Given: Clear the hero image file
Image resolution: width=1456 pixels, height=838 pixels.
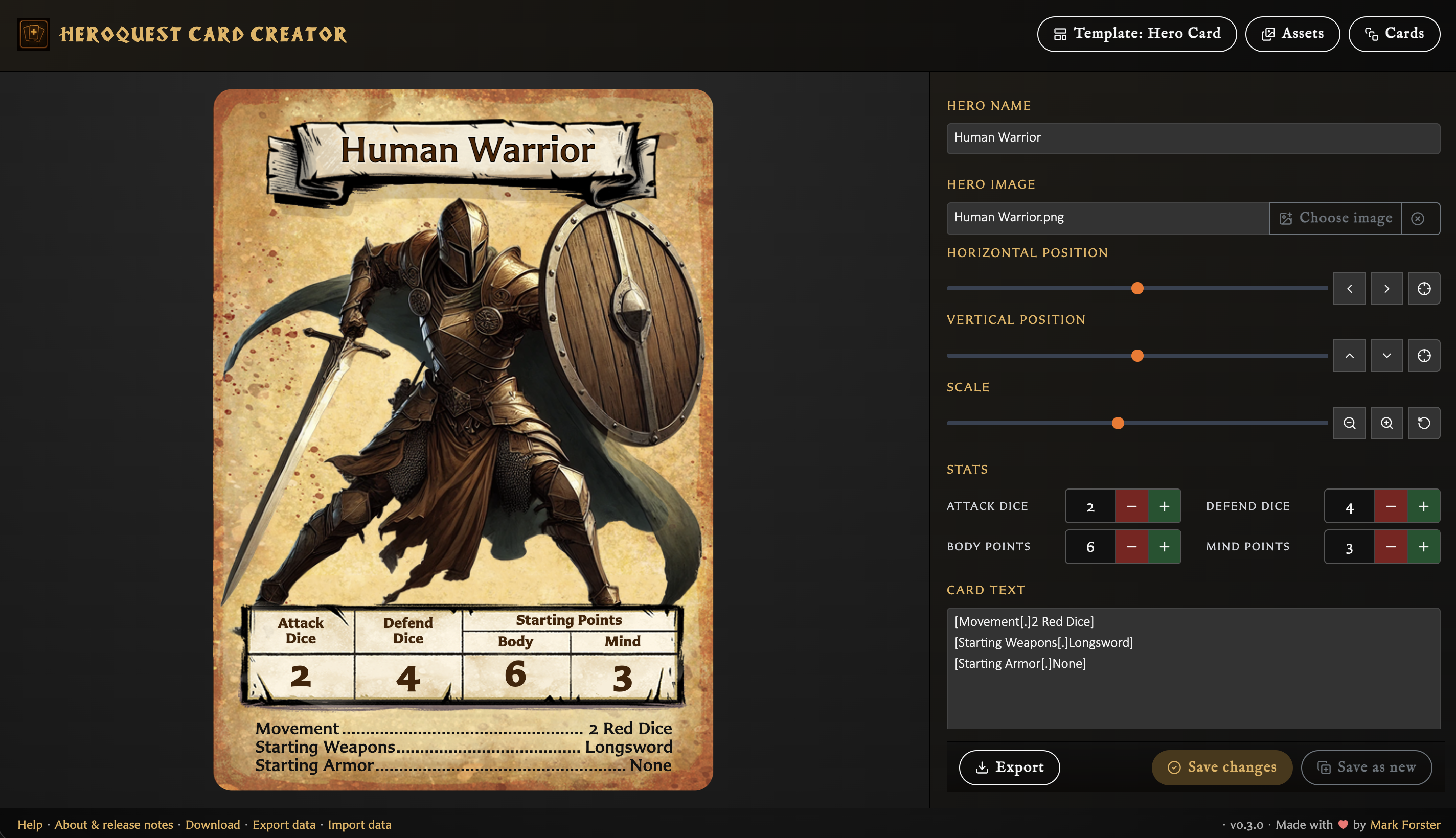Looking at the screenshot, I should click(x=1418, y=218).
